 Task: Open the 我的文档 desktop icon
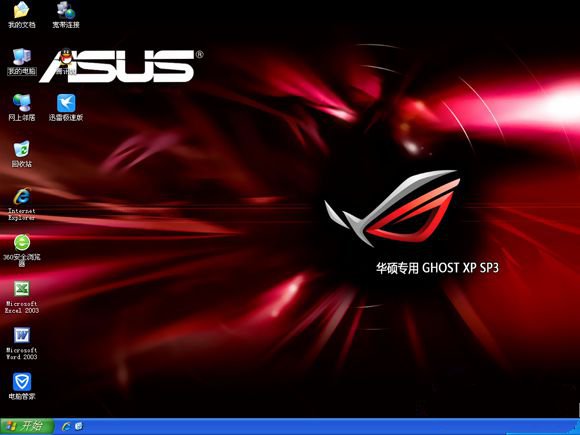pos(21,15)
